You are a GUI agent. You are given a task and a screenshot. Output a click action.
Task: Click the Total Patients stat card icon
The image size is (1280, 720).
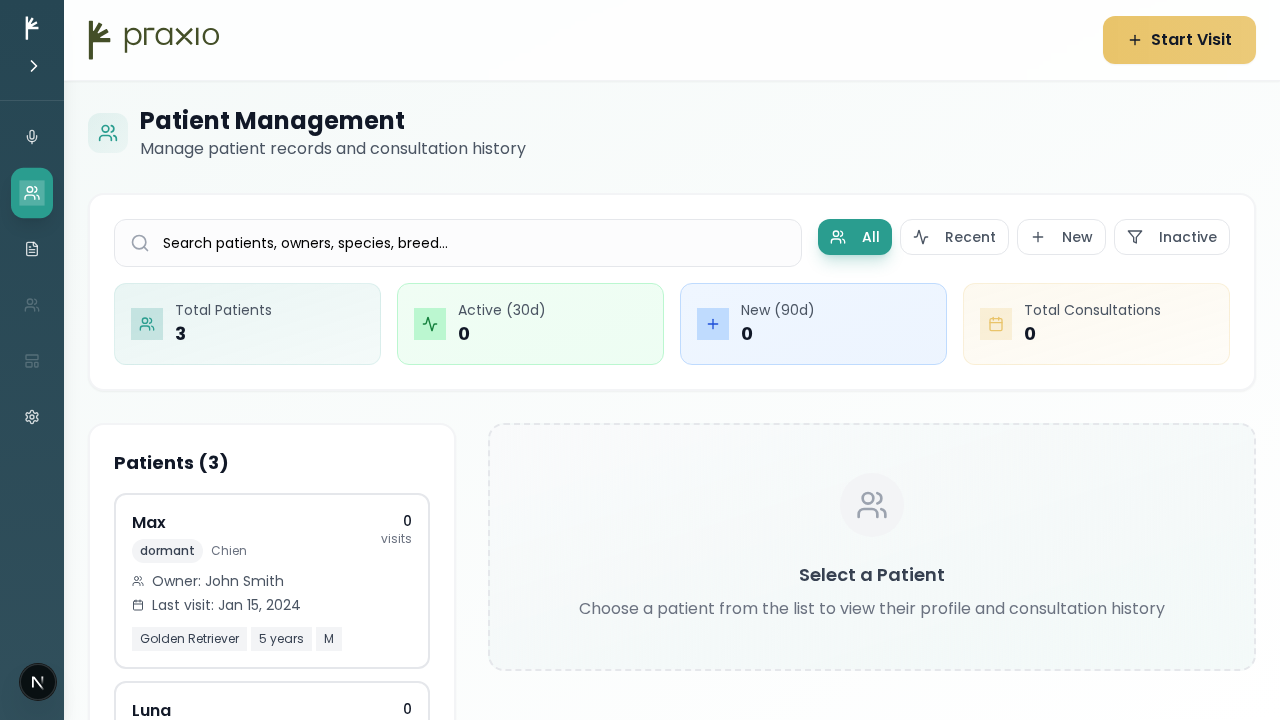(x=147, y=324)
